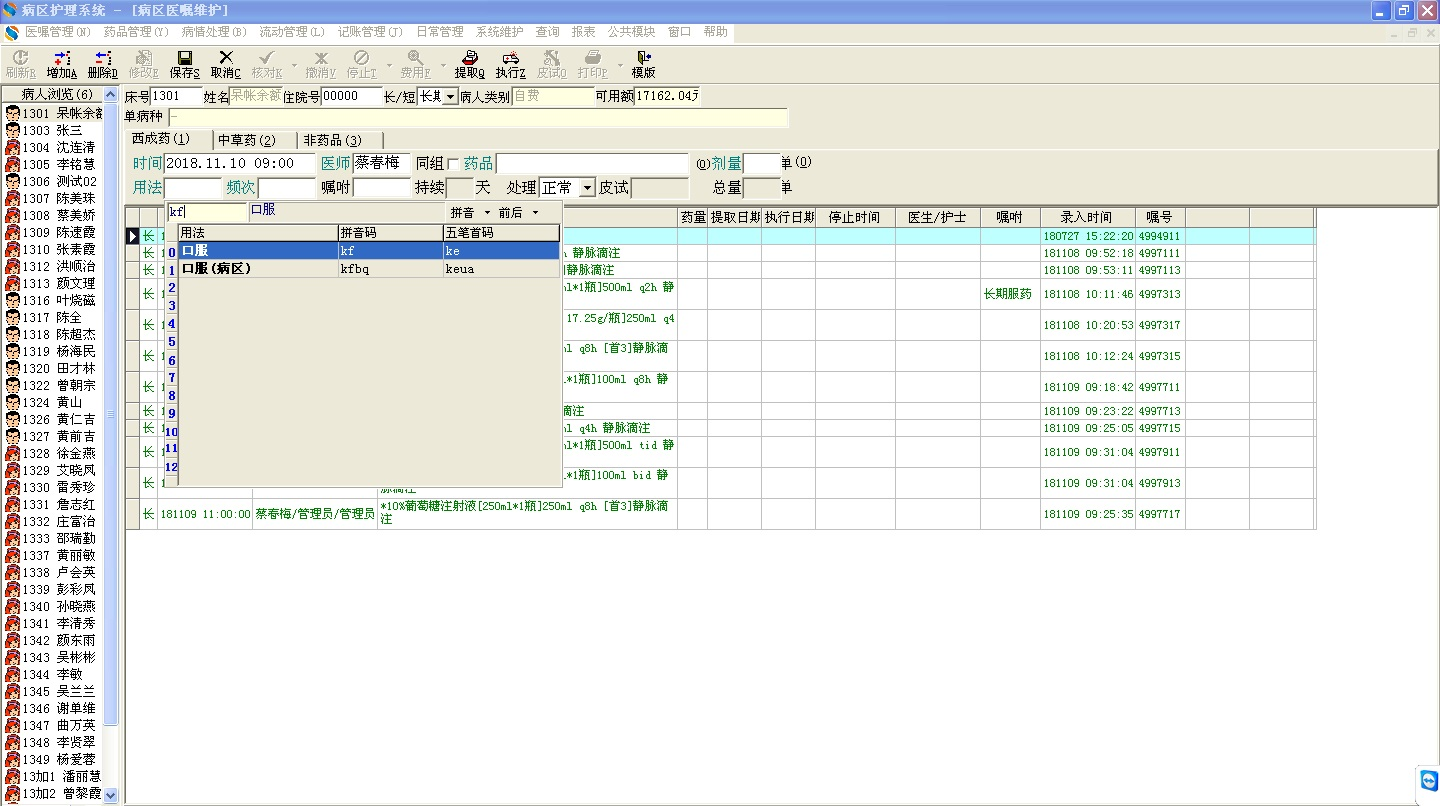Select patient 1320 田才林
This screenshot has width=1440, height=806.
click(x=53, y=368)
